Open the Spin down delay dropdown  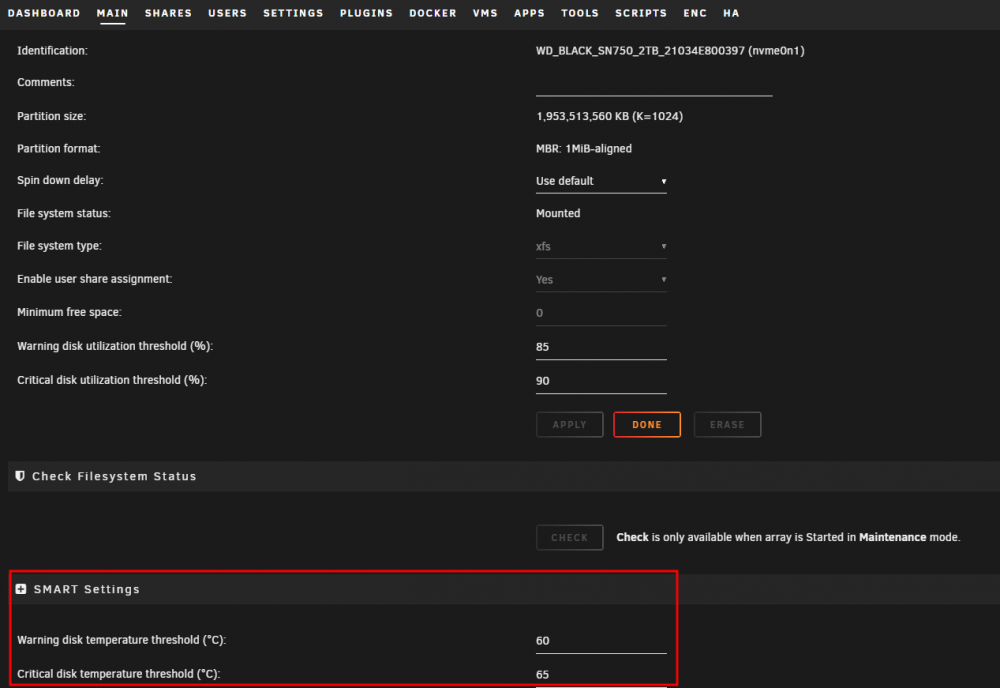point(601,181)
